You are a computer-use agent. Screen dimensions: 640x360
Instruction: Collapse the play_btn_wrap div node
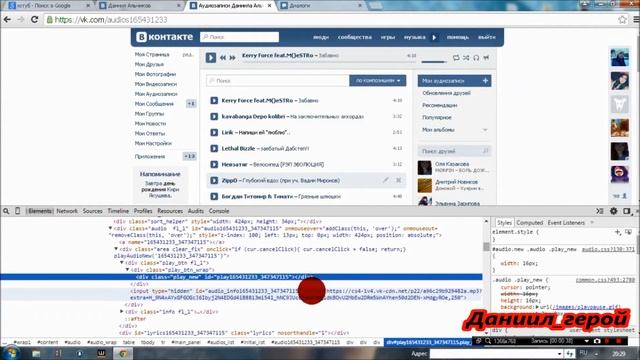(x=127, y=270)
